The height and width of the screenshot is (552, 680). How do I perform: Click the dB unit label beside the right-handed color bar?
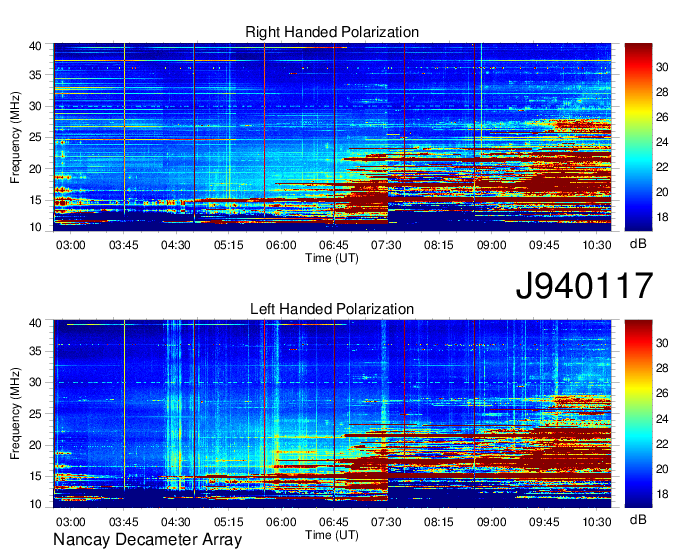[x=638, y=244]
